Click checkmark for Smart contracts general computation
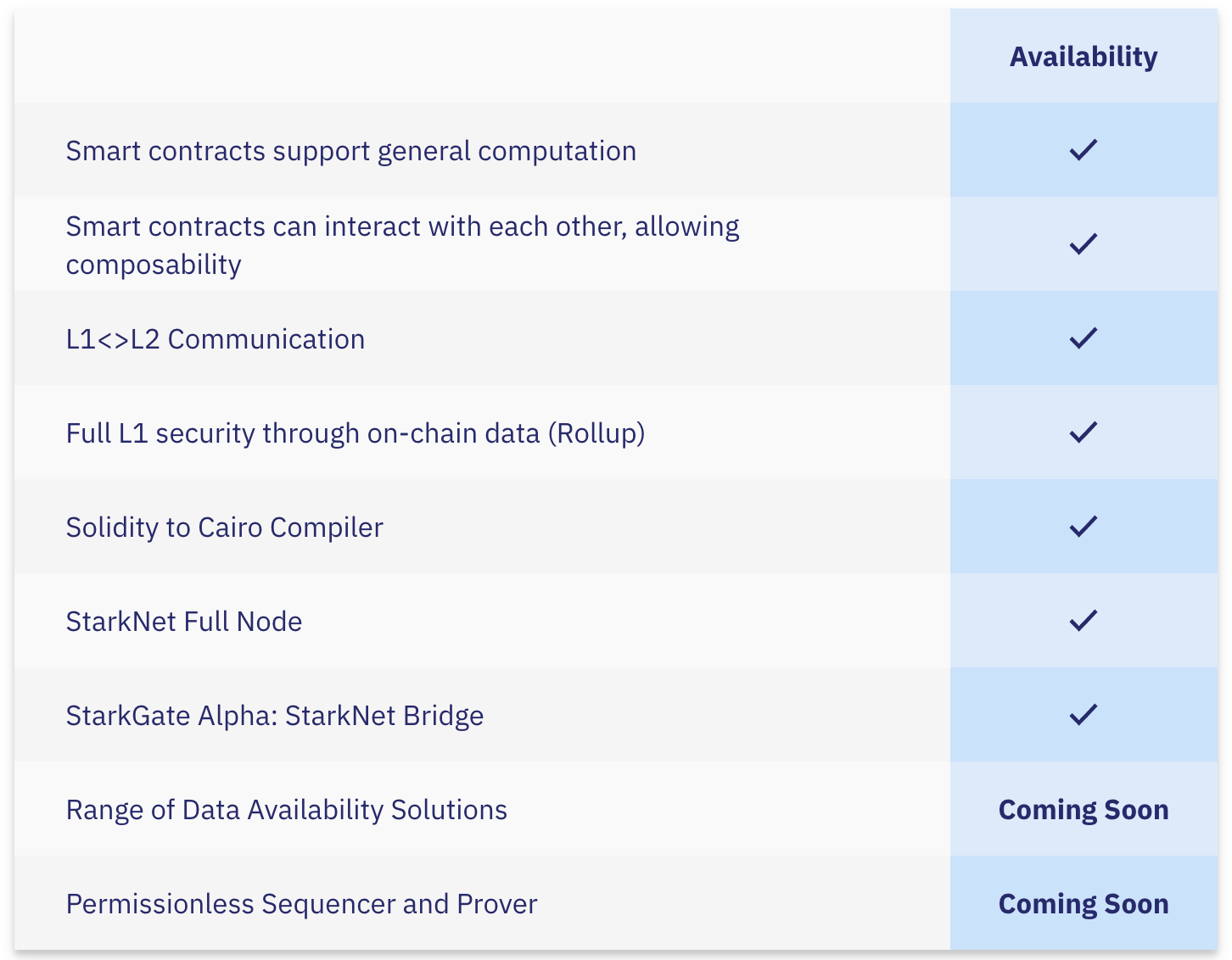The width and height of the screenshot is (1232, 960). pos(1084,150)
